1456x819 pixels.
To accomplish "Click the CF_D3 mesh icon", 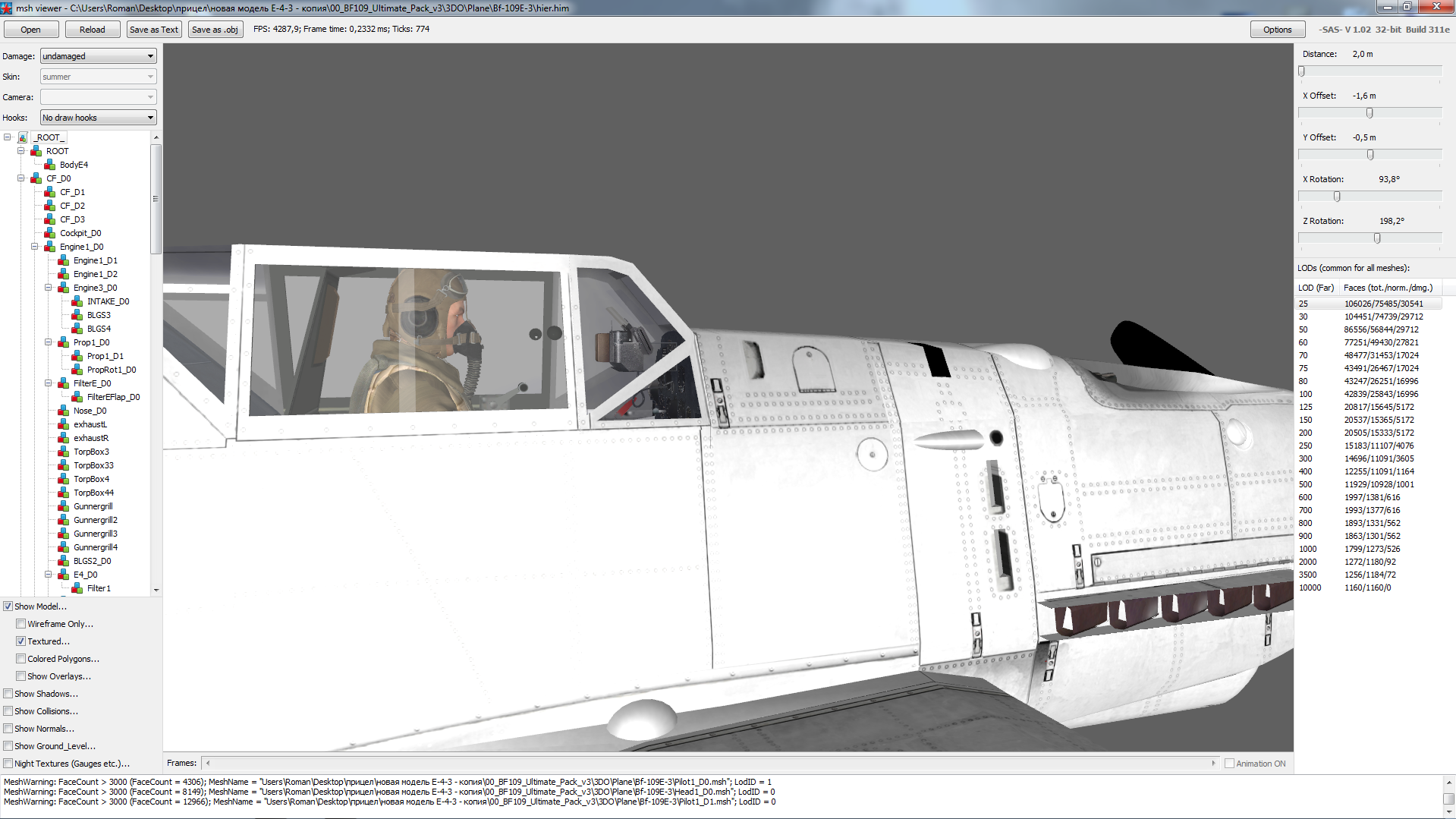I will [50, 219].
